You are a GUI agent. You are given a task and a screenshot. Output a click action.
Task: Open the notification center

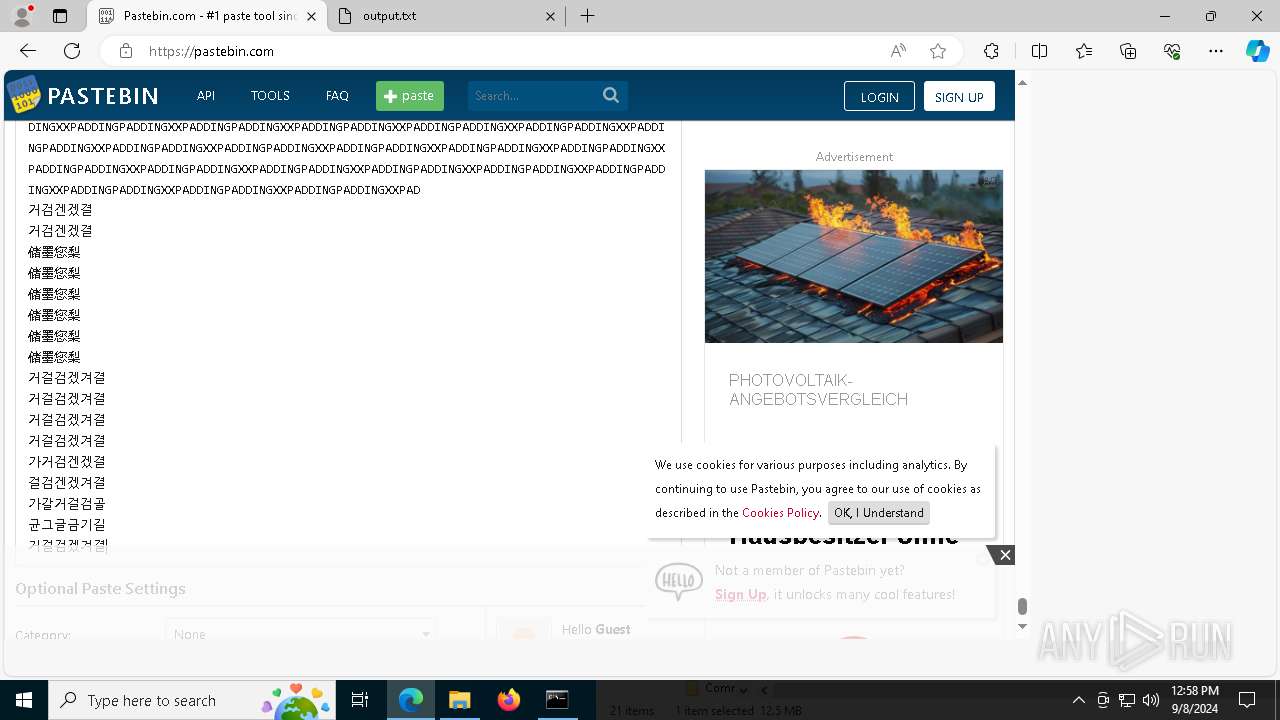tap(1247, 700)
